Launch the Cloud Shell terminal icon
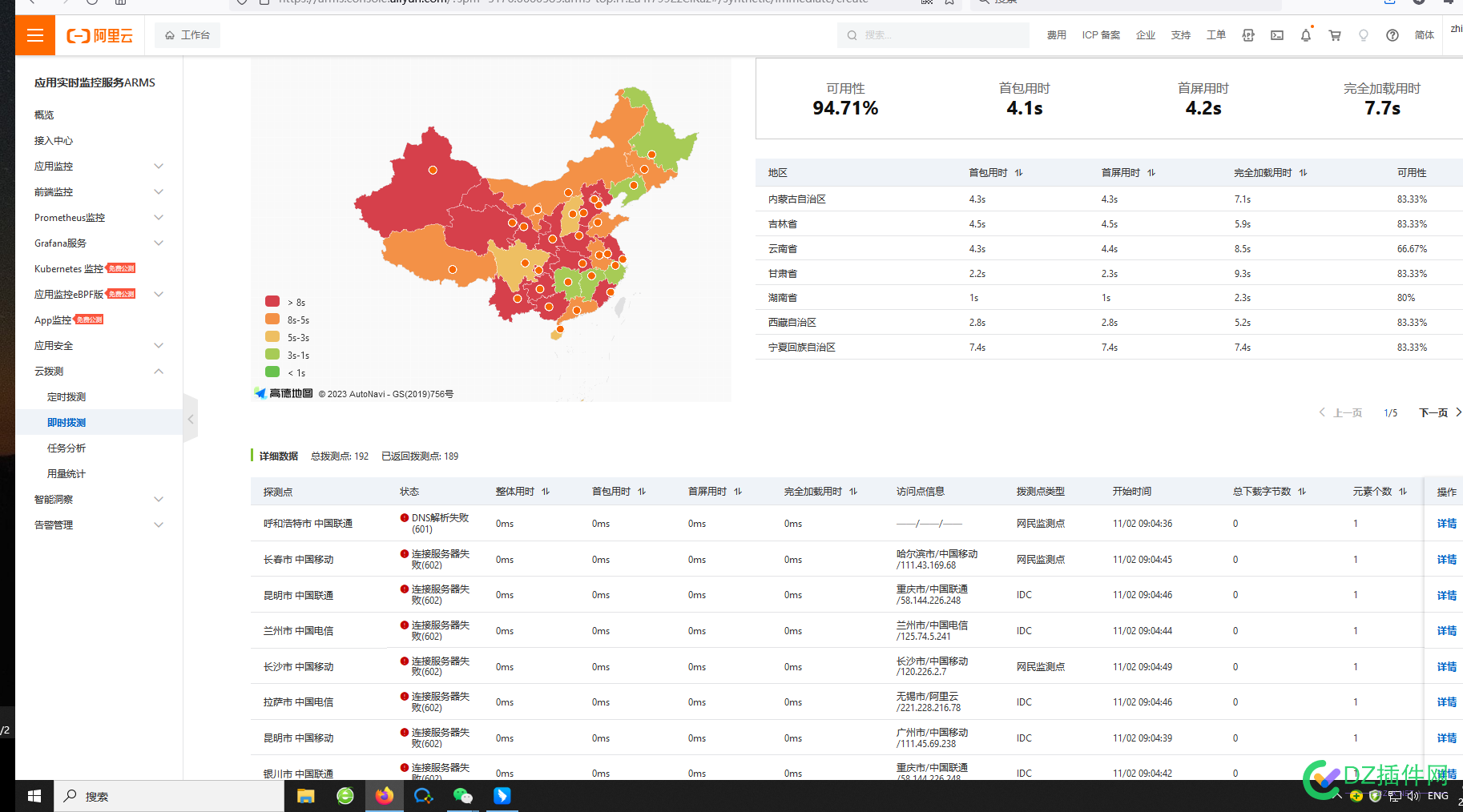The image size is (1463, 812). pyautogui.click(x=1277, y=35)
